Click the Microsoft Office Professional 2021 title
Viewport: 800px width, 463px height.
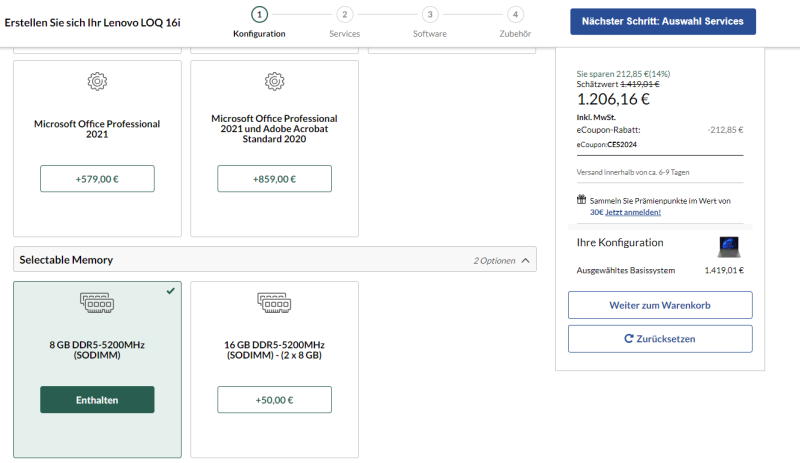click(x=97, y=129)
